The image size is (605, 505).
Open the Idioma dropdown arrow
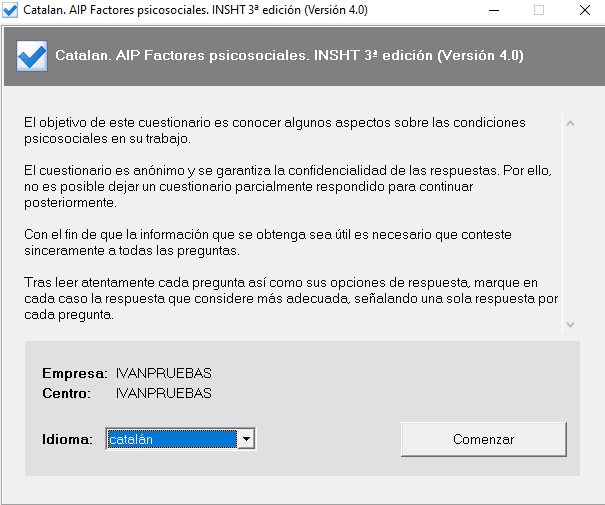click(x=247, y=439)
